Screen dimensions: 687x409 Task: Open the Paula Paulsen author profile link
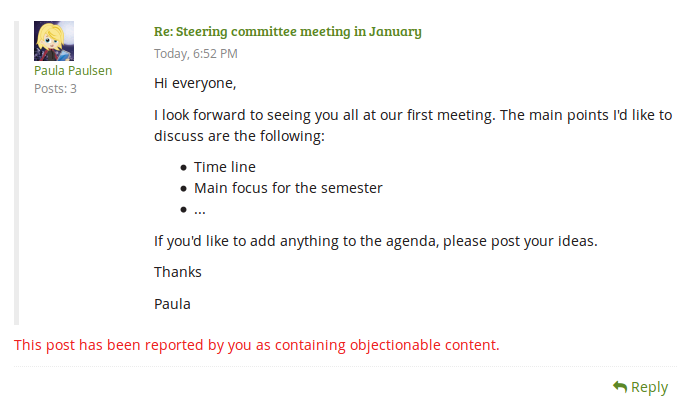click(x=73, y=70)
